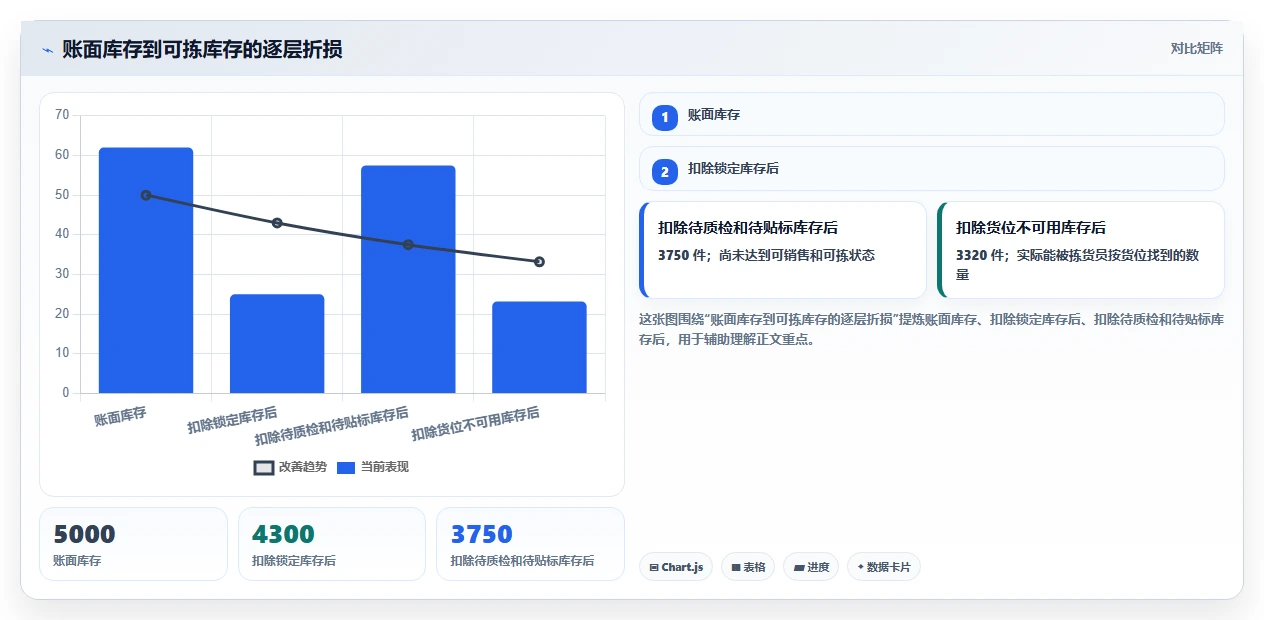Click the 扣除货位不可用库存后 bar
The image size is (1264, 620).
pos(539,347)
